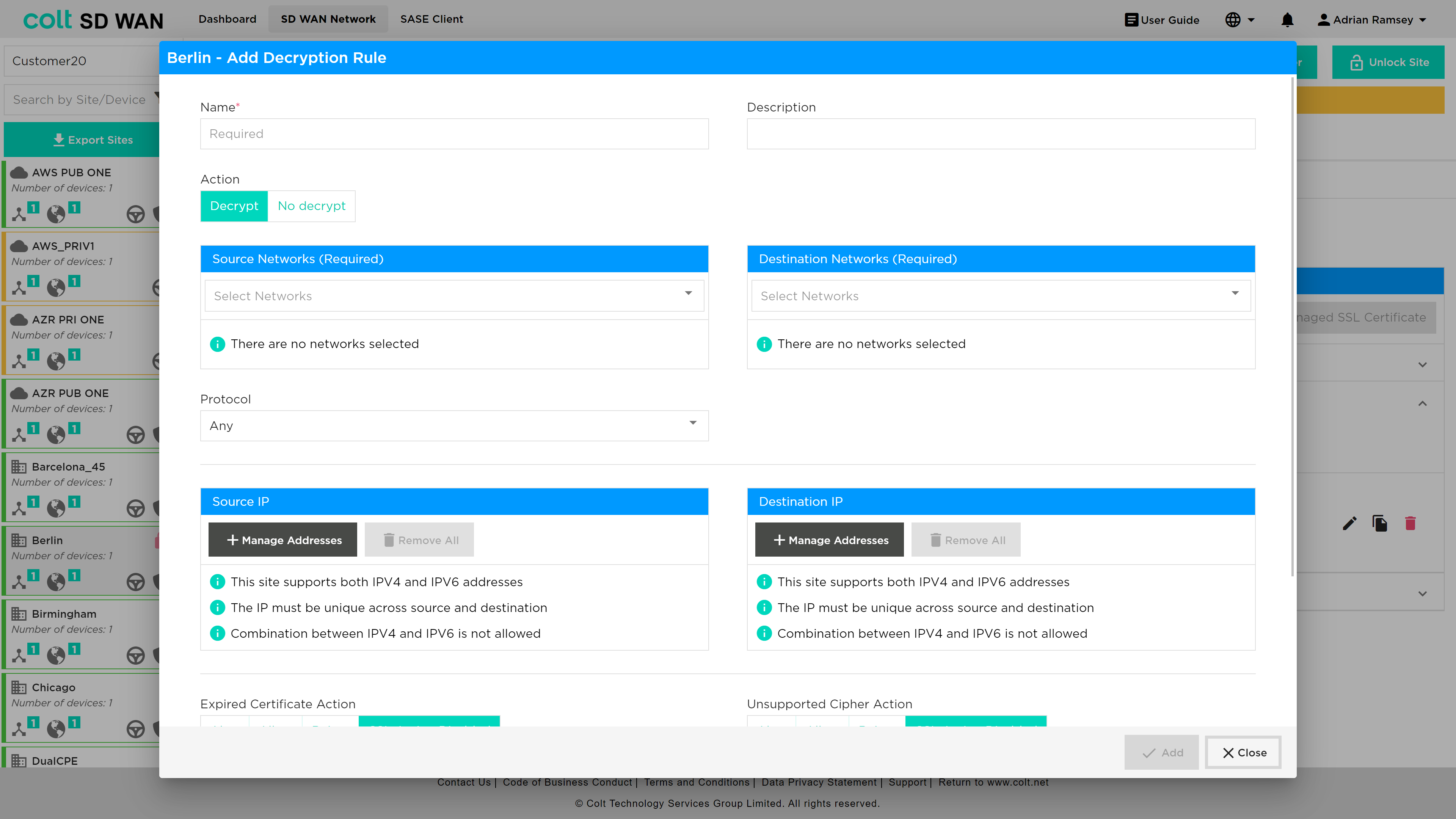Open the Adrian Ramsey user menu
Screen dimensions: 1456x819
tap(1371, 20)
